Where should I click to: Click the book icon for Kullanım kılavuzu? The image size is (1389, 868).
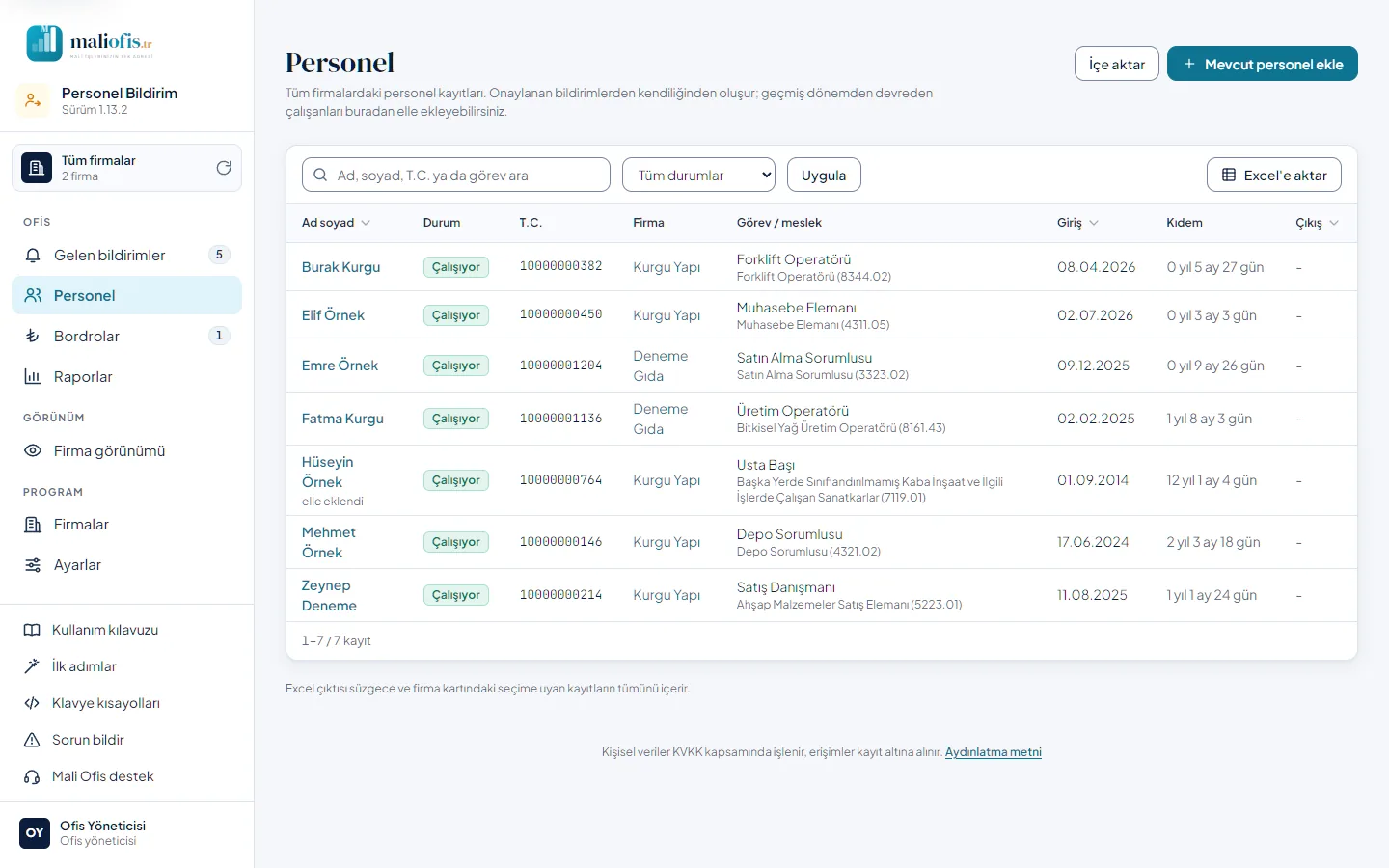click(x=32, y=631)
